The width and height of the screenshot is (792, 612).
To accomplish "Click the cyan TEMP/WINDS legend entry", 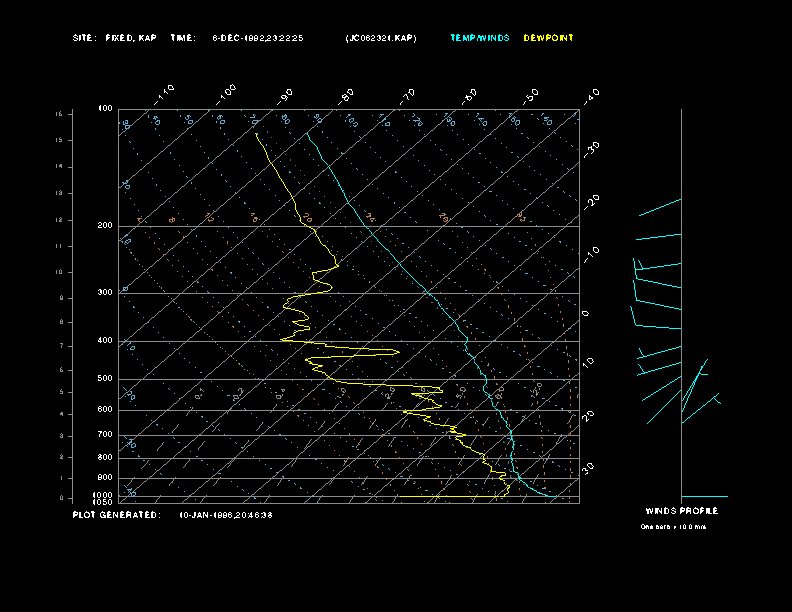I will (480, 38).
